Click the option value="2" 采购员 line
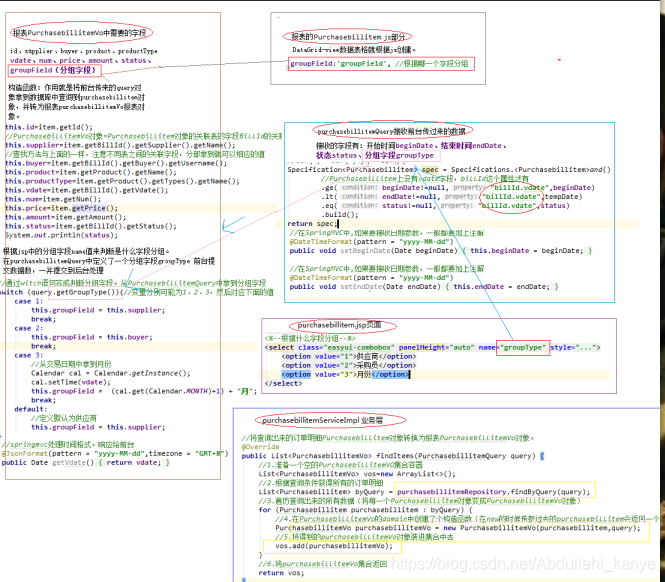 pos(349,365)
